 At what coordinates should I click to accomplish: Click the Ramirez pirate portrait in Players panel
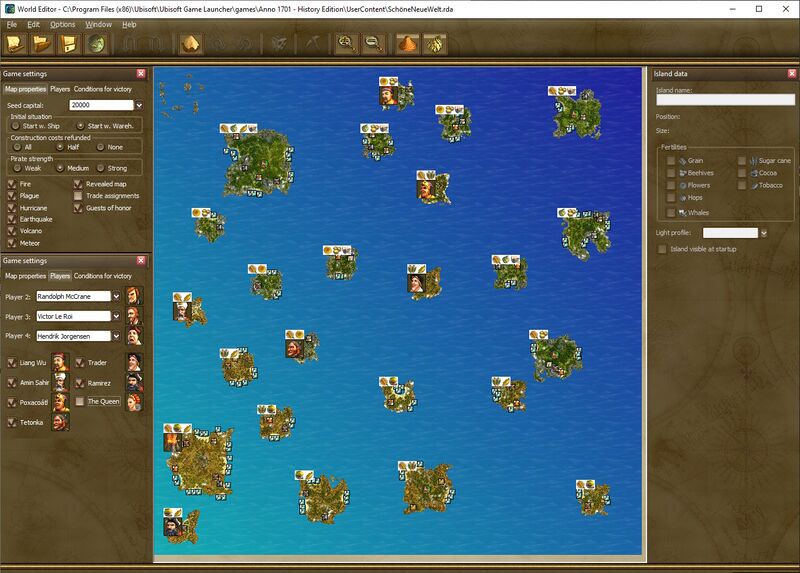click(134, 382)
